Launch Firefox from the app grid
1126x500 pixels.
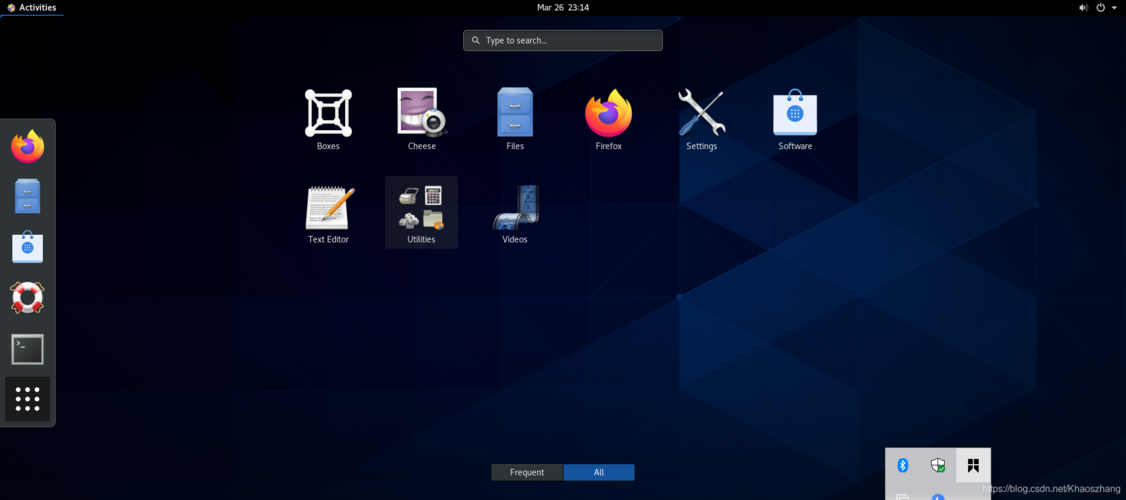click(608, 120)
